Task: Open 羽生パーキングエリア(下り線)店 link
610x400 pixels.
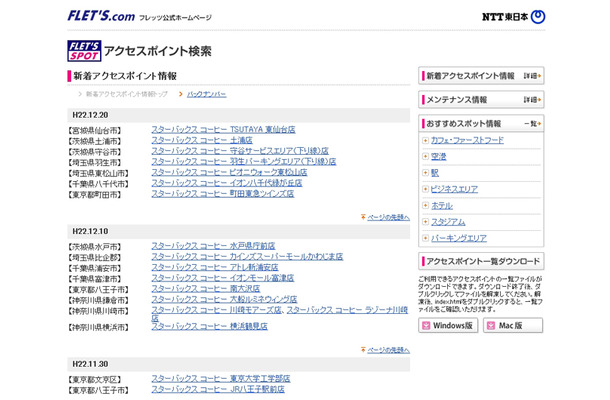Action: [x=244, y=161]
